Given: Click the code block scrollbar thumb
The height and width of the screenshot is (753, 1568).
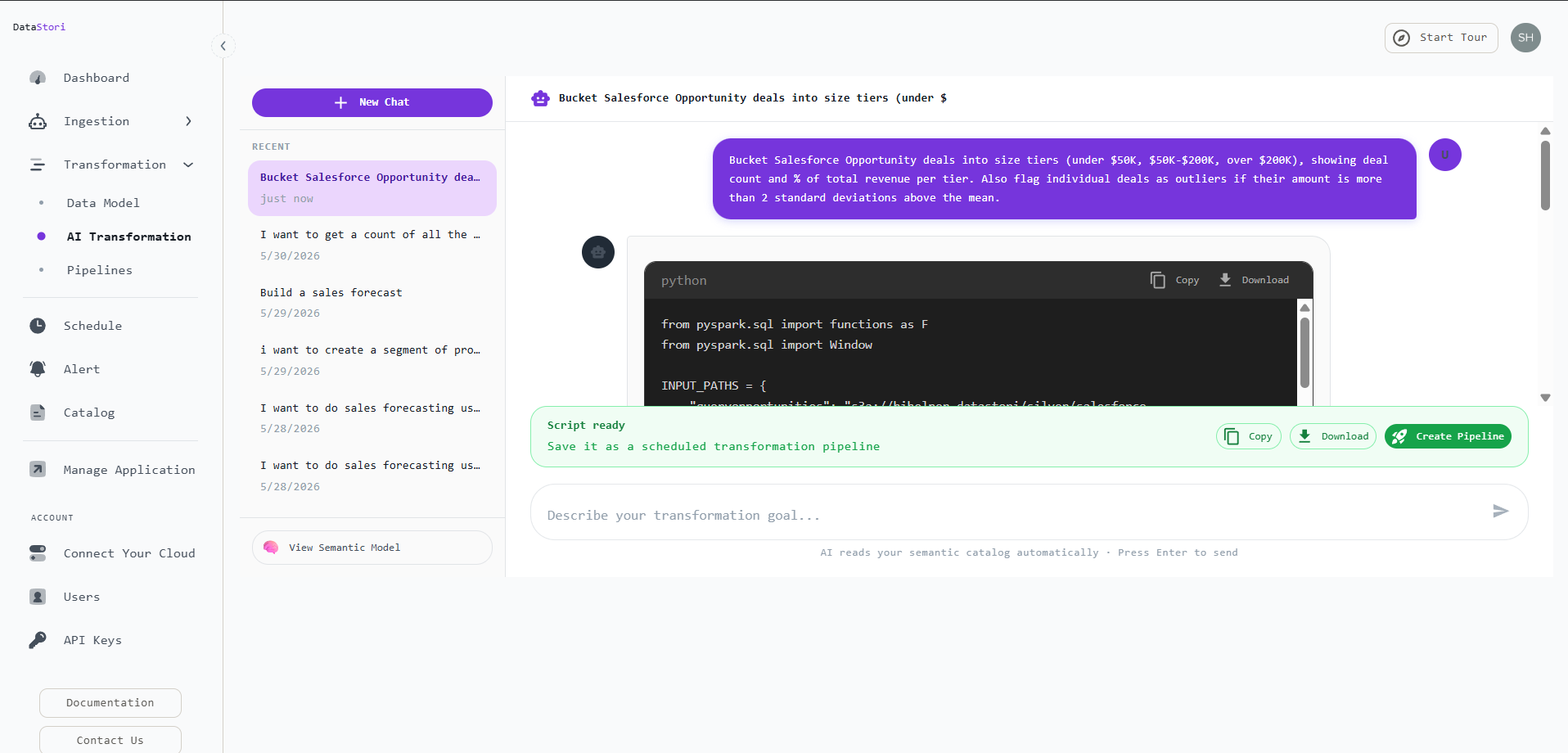Looking at the screenshot, I should pos(1304,352).
